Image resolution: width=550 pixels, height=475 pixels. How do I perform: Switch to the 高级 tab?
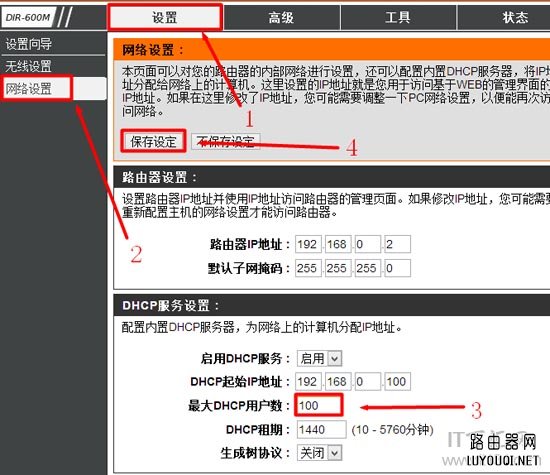coord(282,17)
